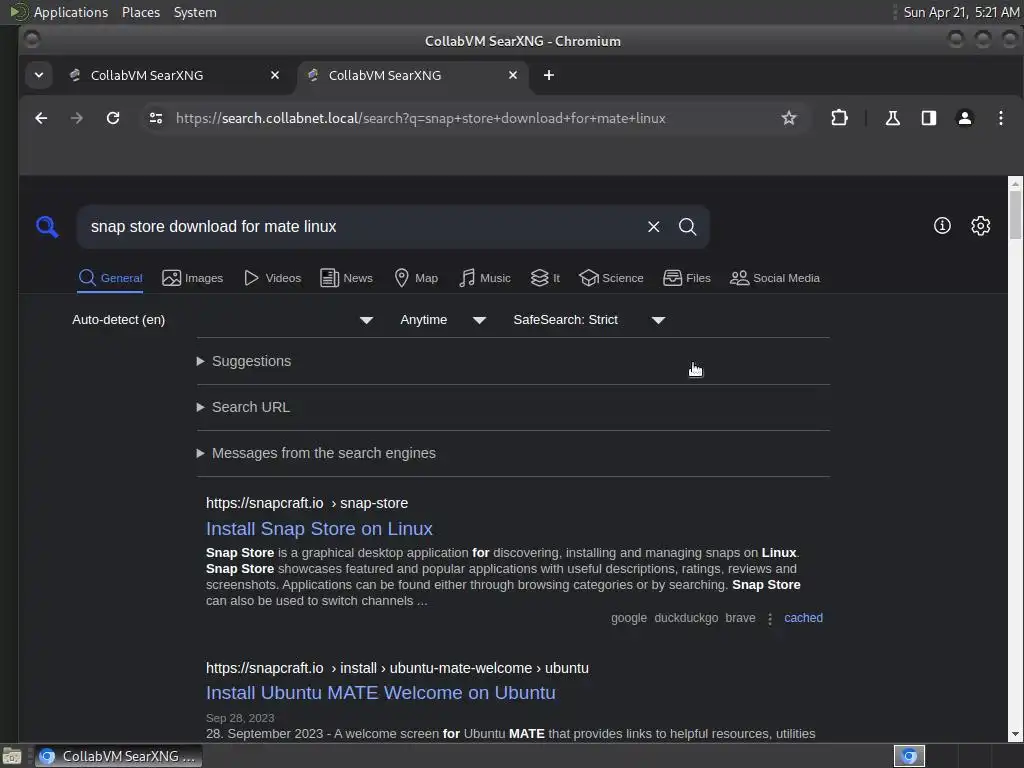Switch to It category
Image resolution: width=1024 pixels, height=768 pixels.
(x=545, y=278)
